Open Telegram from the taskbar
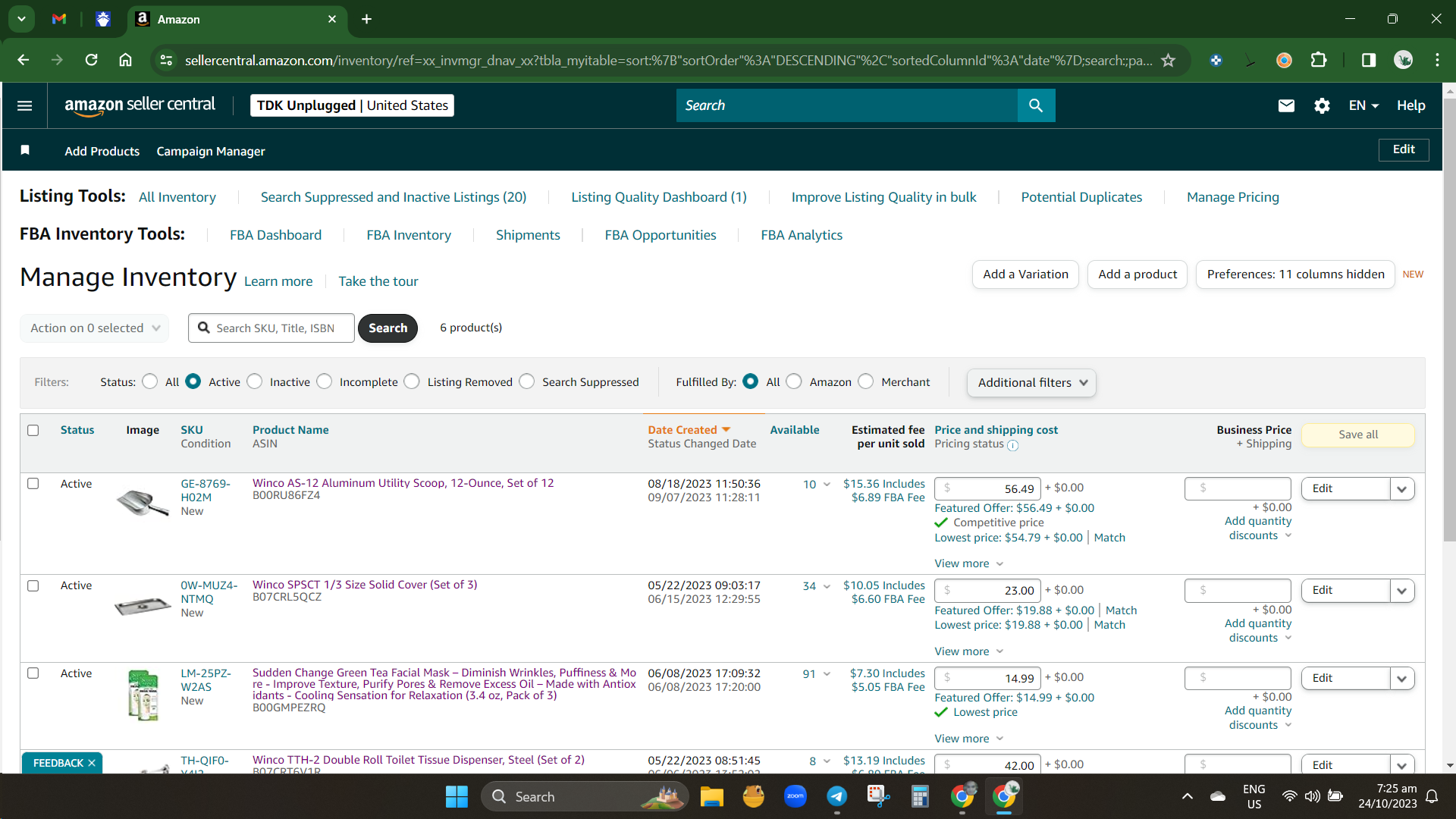This screenshot has width=1456, height=819. click(837, 796)
